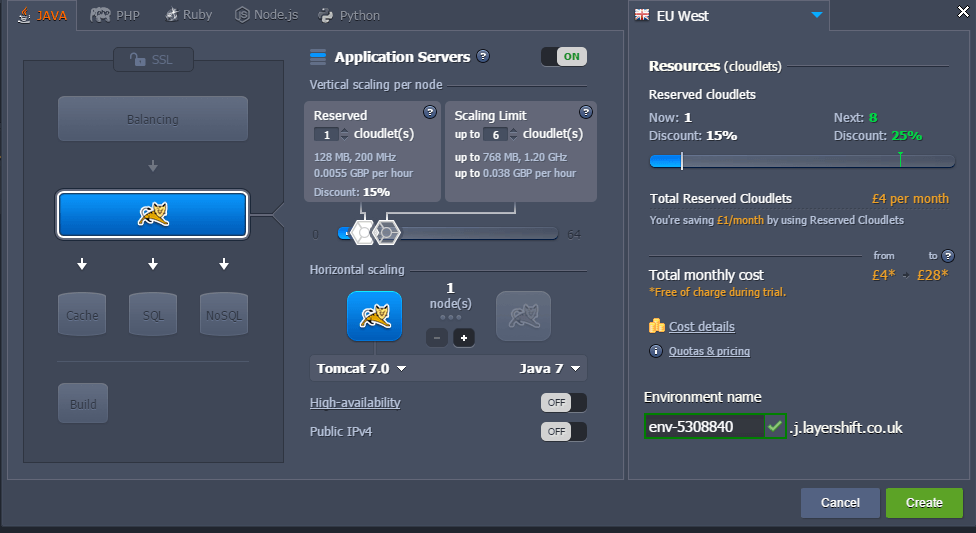Turn off the Application Servers switch
This screenshot has height=533, width=976.
(x=563, y=57)
